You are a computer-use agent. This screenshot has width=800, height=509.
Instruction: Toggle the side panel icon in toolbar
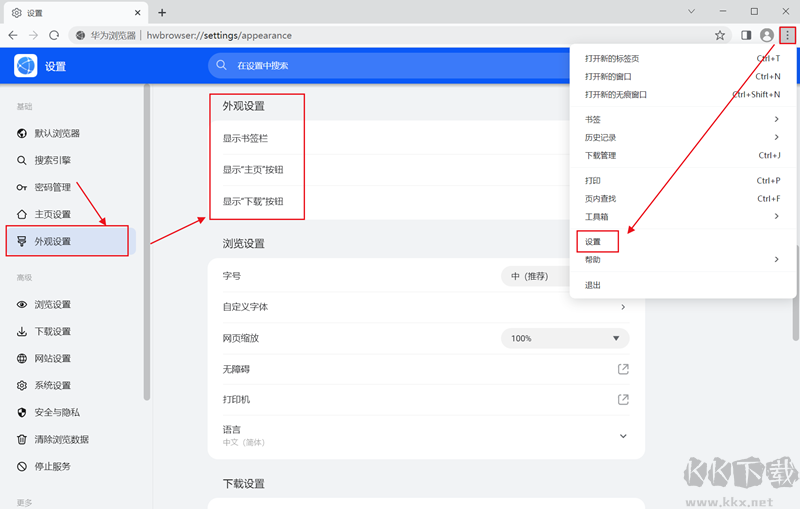click(x=746, y=35)
